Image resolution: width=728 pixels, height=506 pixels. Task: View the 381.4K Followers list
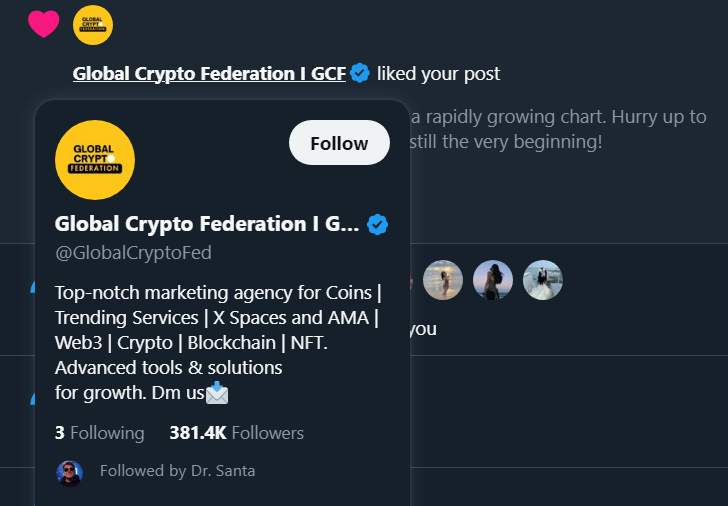pyautogui.click(x=236, y=433)
